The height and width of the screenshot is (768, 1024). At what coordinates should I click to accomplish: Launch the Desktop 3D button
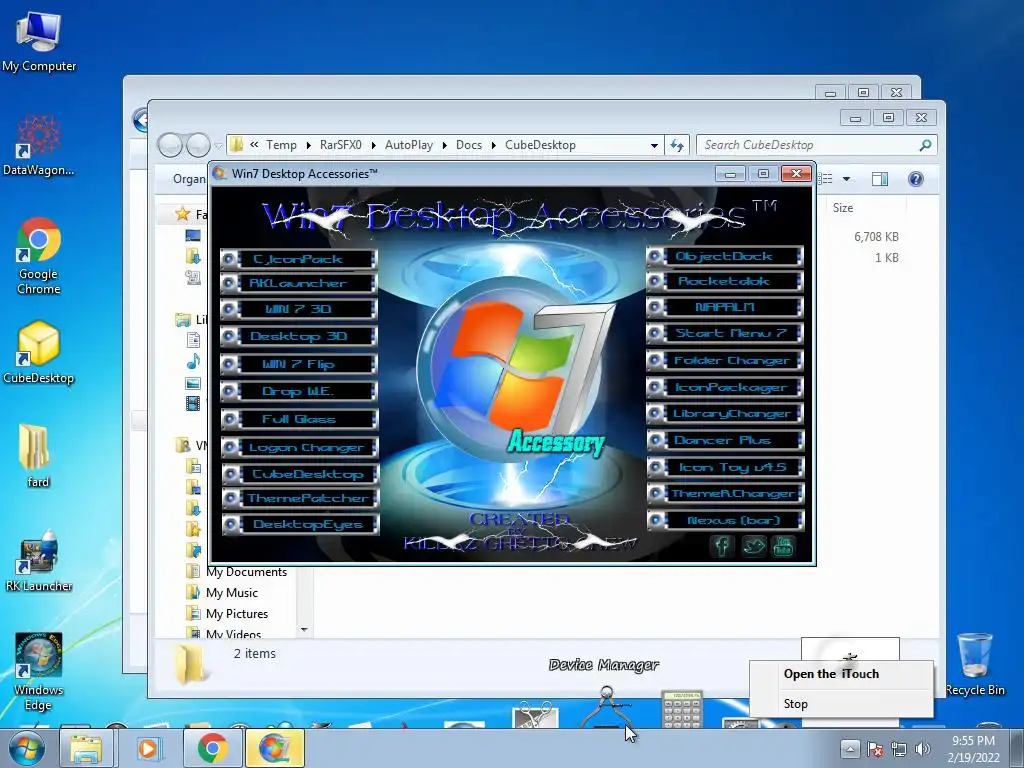click(299, 336)
